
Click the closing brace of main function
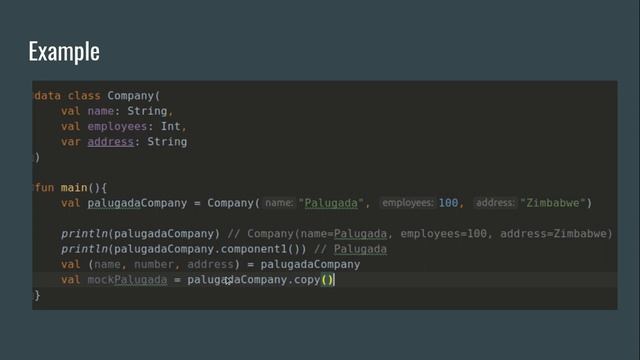pos(37,295)
